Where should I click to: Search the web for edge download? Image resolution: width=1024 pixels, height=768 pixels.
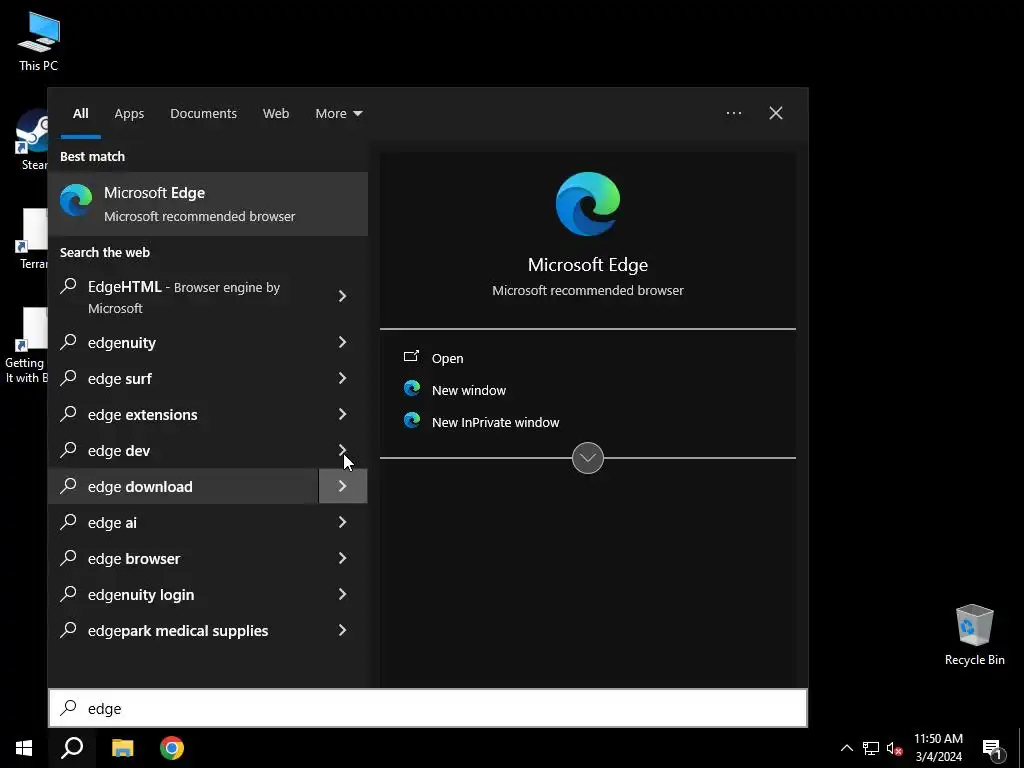(x=184, y=486)
